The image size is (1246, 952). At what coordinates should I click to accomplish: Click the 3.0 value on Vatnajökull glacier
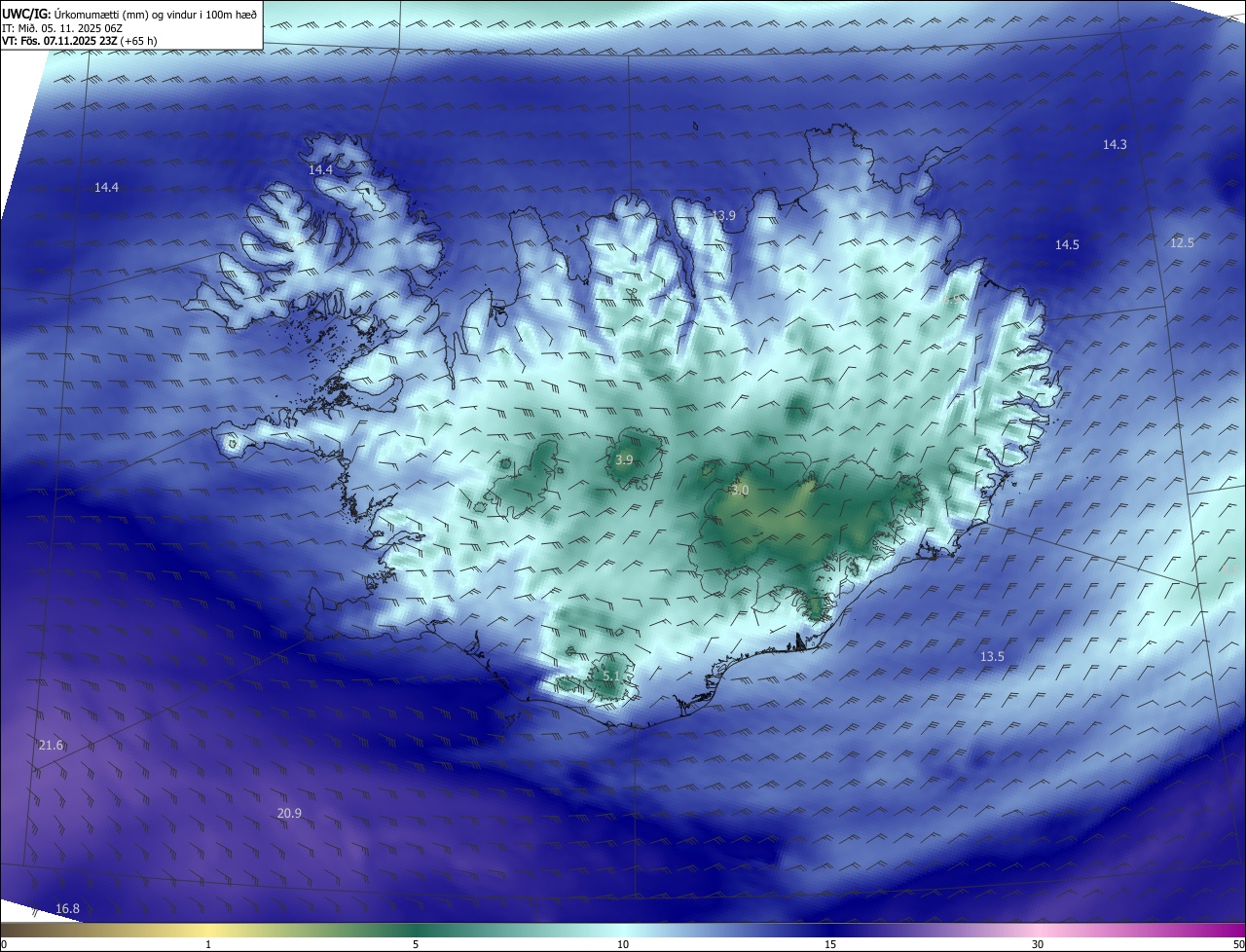[740, 491]
